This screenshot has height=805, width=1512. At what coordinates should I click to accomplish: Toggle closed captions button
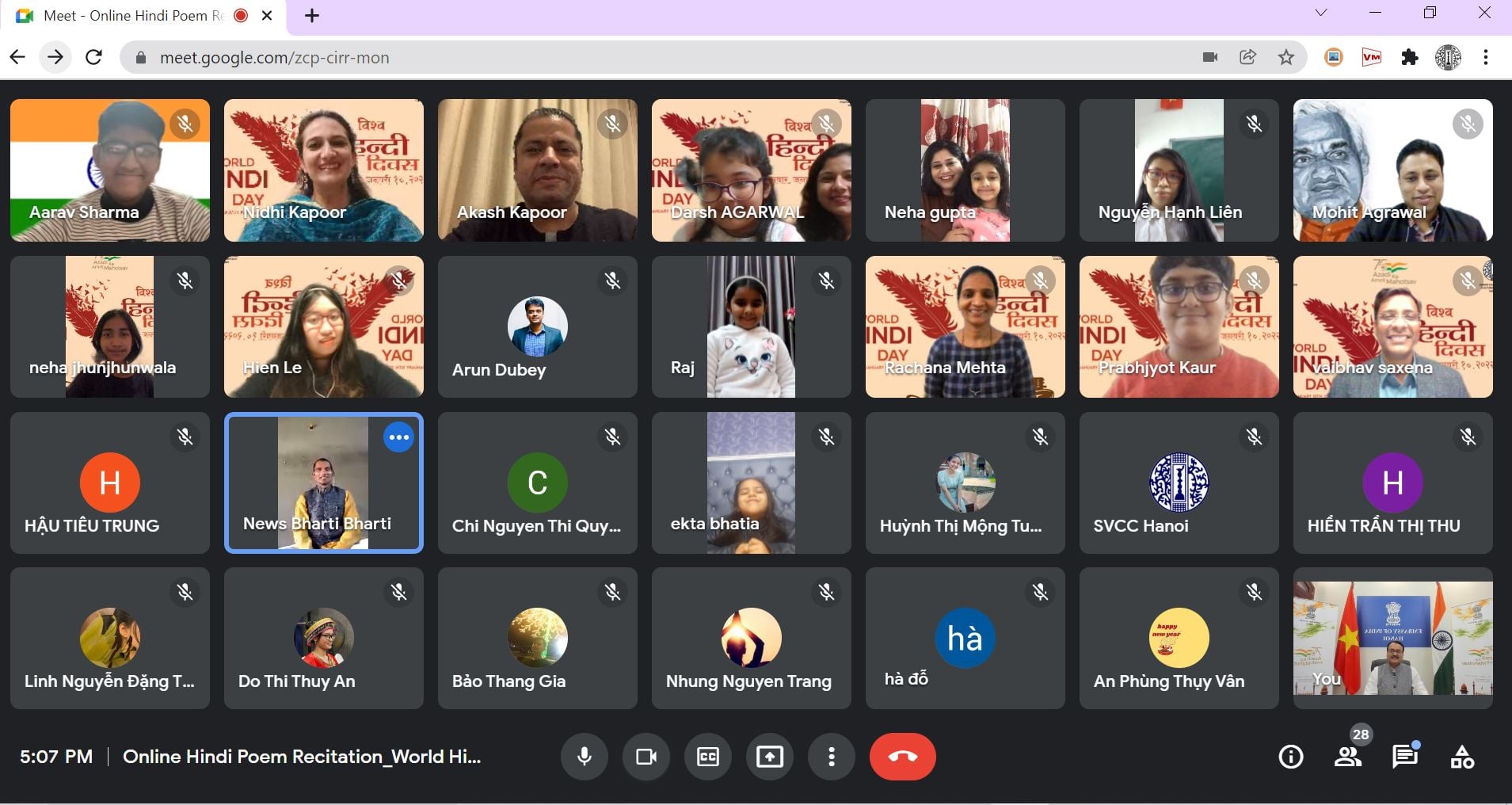[x=708, y=757]
